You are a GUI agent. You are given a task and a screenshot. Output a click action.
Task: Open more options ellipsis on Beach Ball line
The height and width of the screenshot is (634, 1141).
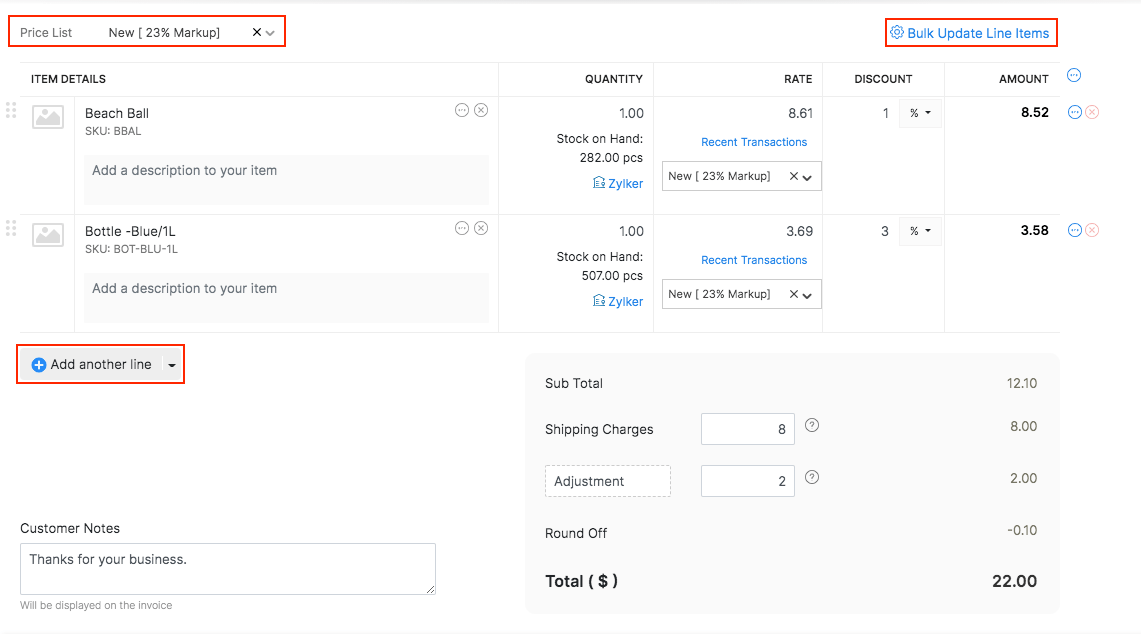[461, 110]
